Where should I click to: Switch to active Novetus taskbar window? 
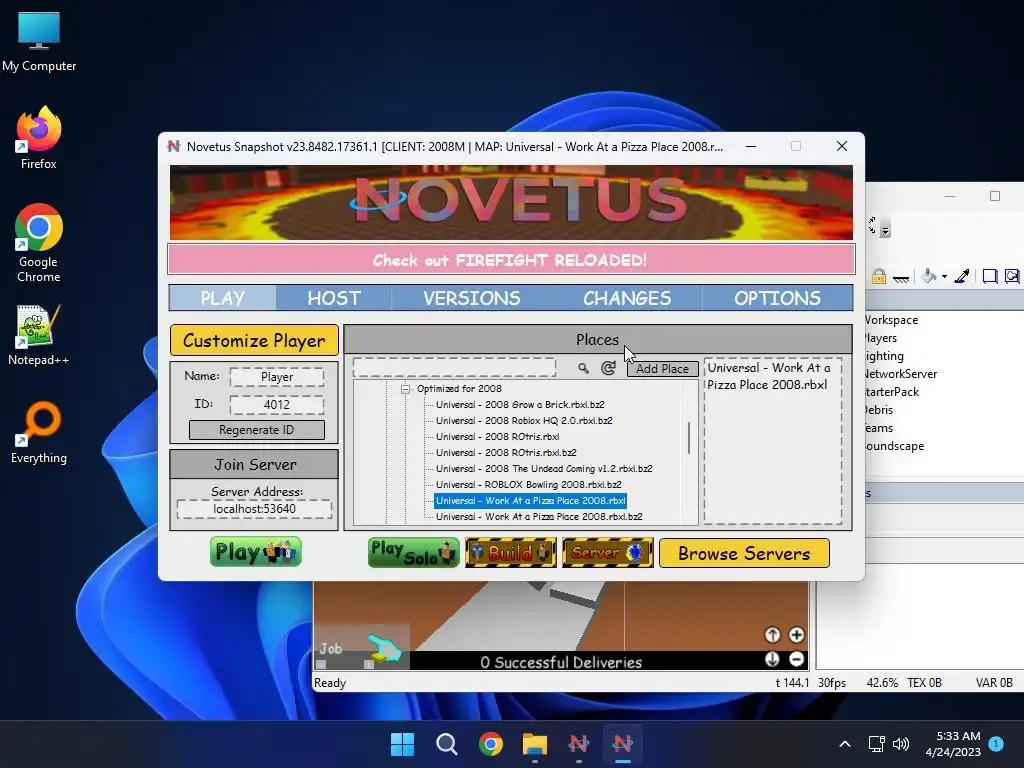pos(622,744)
